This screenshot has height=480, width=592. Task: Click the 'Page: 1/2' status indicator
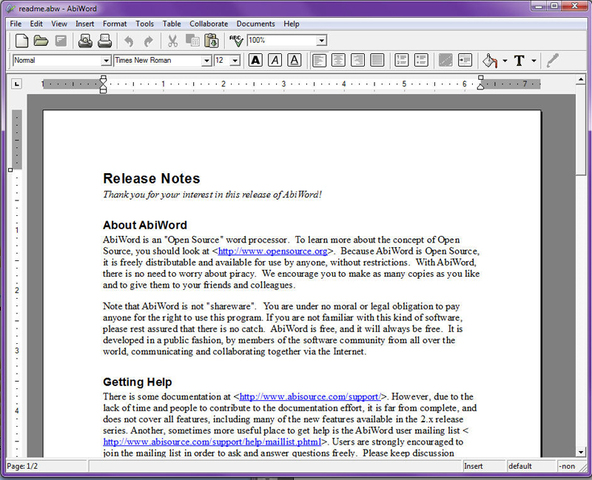point(46,466)
